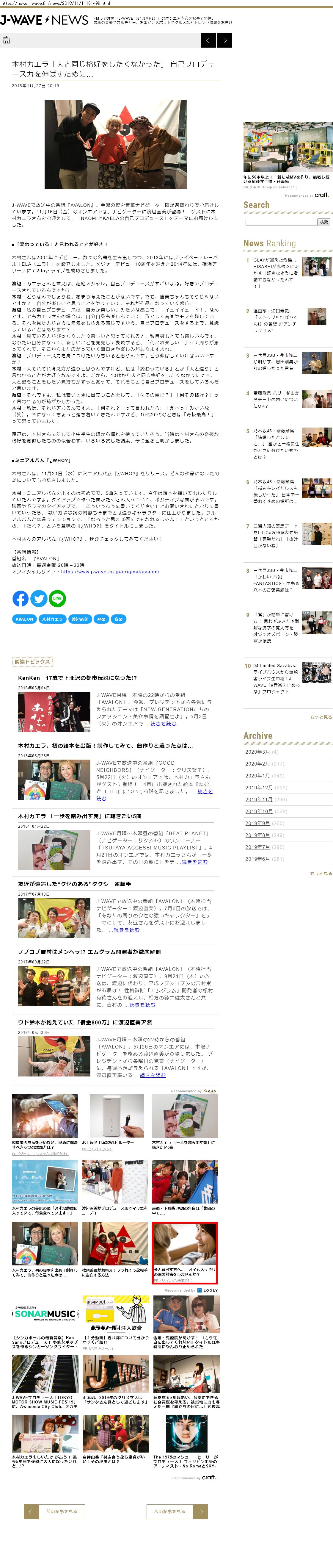Viewport: 333px width, 1568px height.
Task: Open the rank 1 GLAY news thumbnail
Action: point(317,267)
